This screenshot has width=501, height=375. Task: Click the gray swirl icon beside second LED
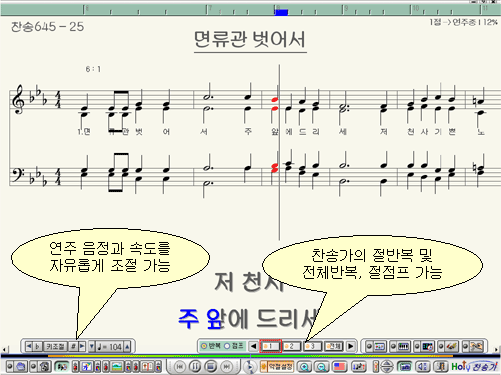(x=44, y=367)
